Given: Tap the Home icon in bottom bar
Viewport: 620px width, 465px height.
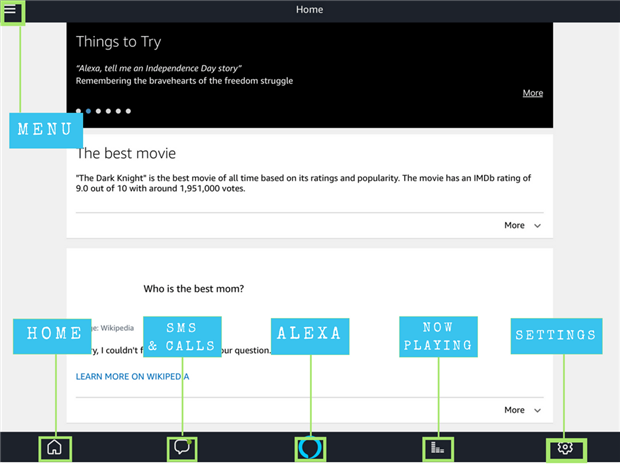Looking at the screenshot, I should [54, 448].
